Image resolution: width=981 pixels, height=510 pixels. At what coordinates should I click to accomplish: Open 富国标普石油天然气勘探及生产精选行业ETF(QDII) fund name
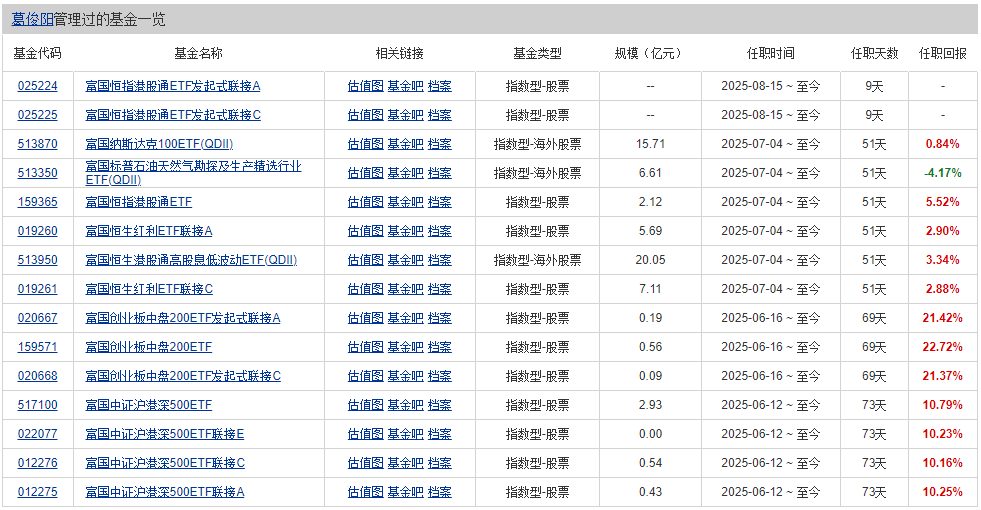pyautogui.click(x=193, y=173)
